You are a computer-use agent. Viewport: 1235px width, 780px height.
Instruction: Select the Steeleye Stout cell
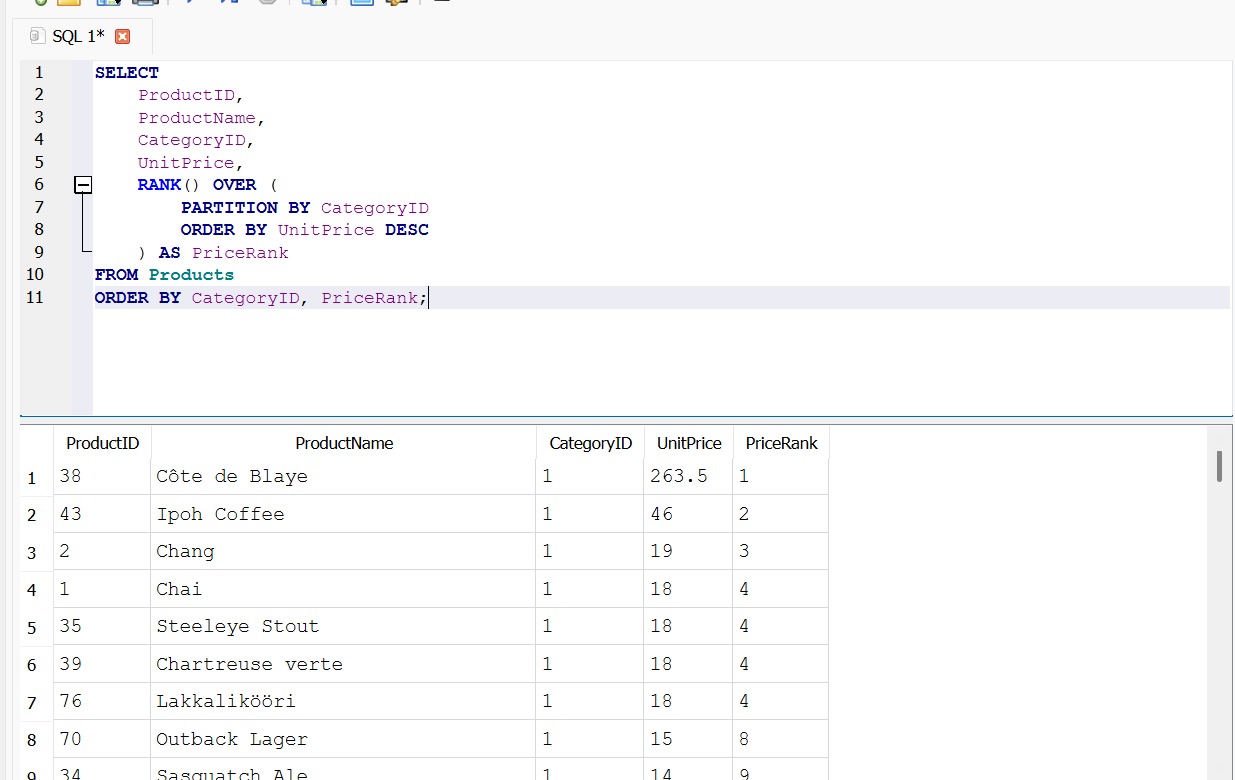click(x=343, y=626)
